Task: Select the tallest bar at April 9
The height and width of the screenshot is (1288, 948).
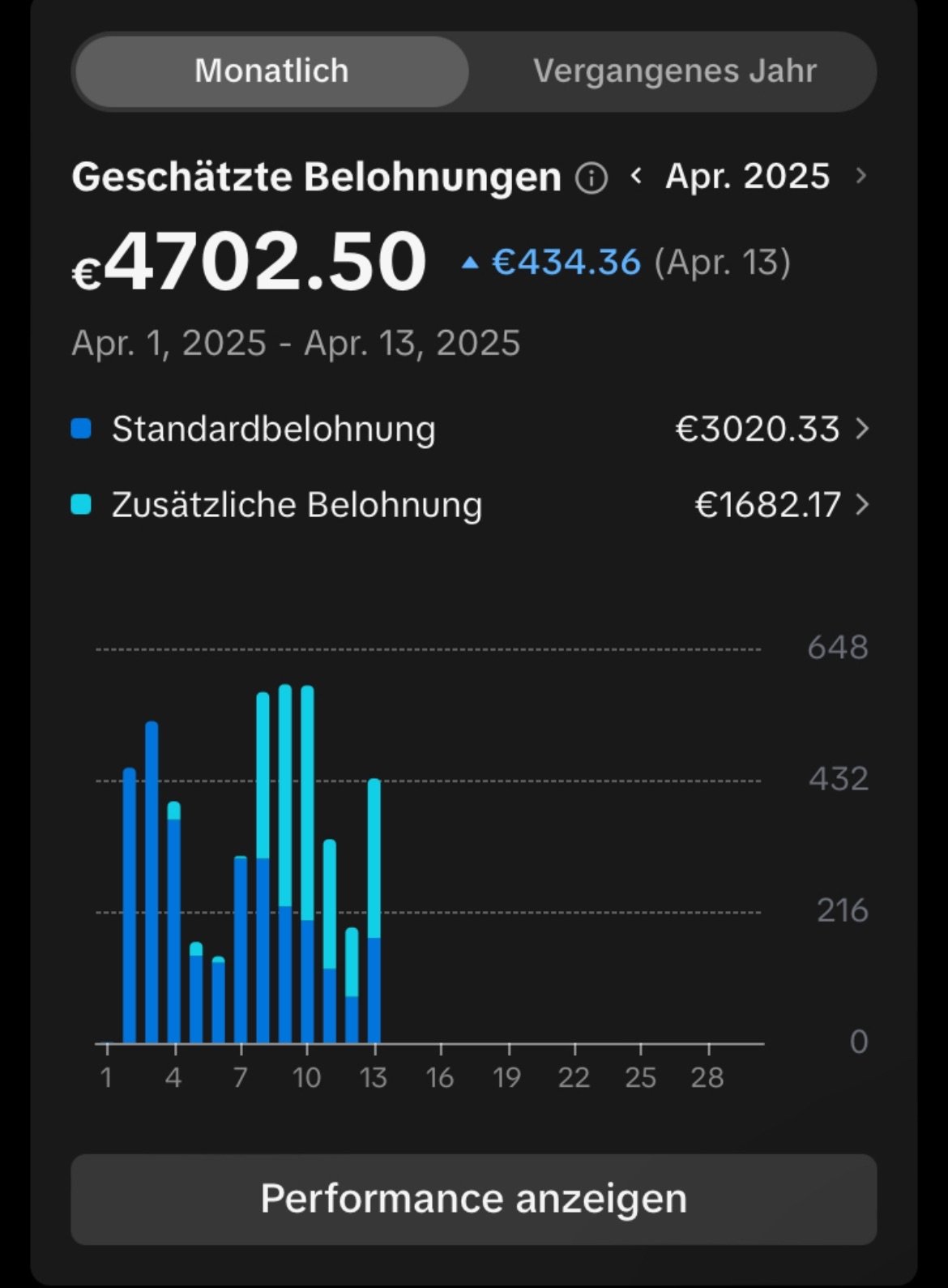Action: click(285, 864)
